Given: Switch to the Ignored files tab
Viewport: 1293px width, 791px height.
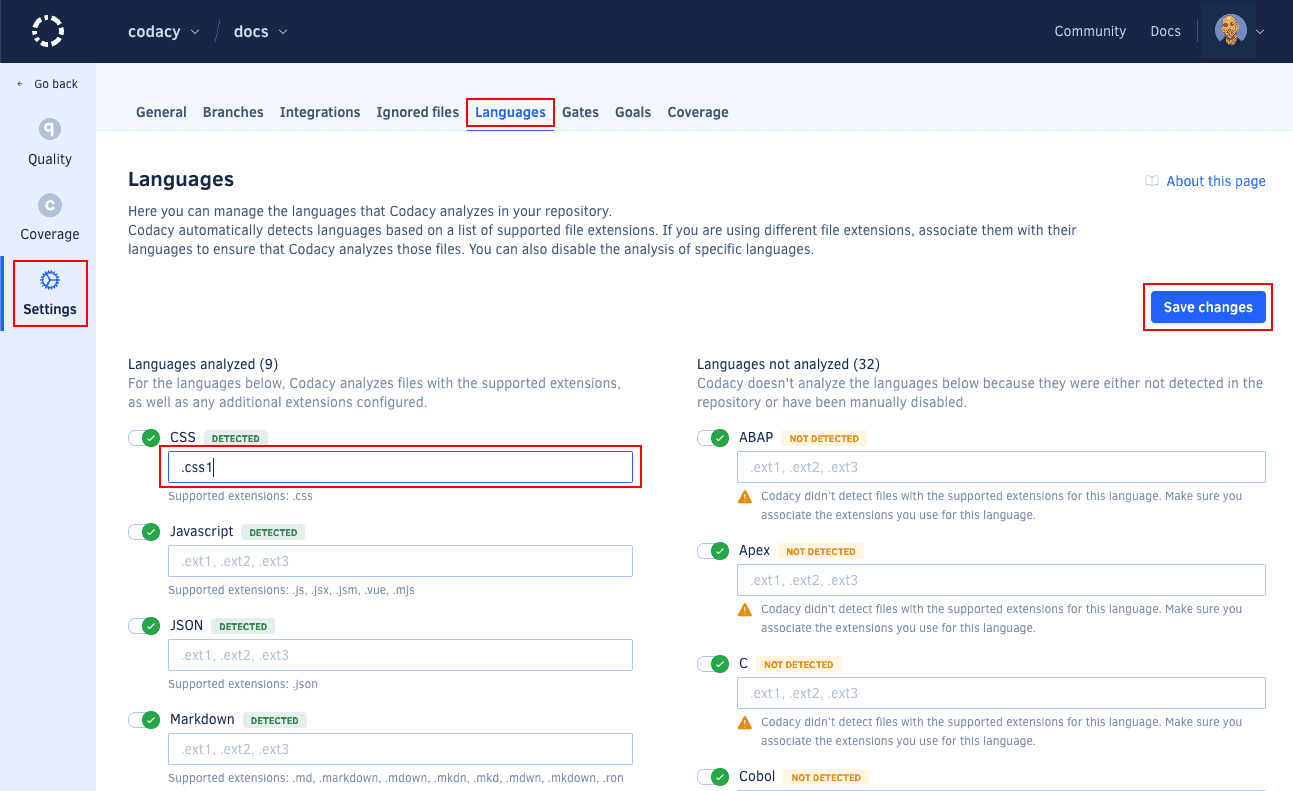Looking at the screenshot, I should tap(417, 112).
